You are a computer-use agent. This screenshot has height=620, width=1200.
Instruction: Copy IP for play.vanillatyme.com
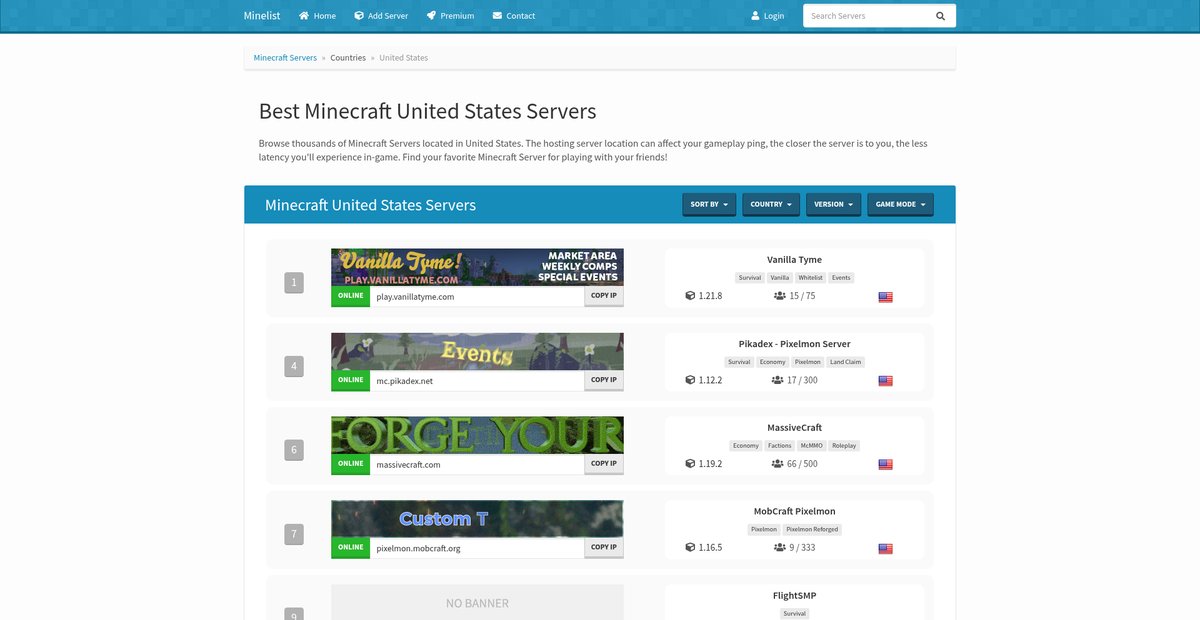[x=604, y=296]
